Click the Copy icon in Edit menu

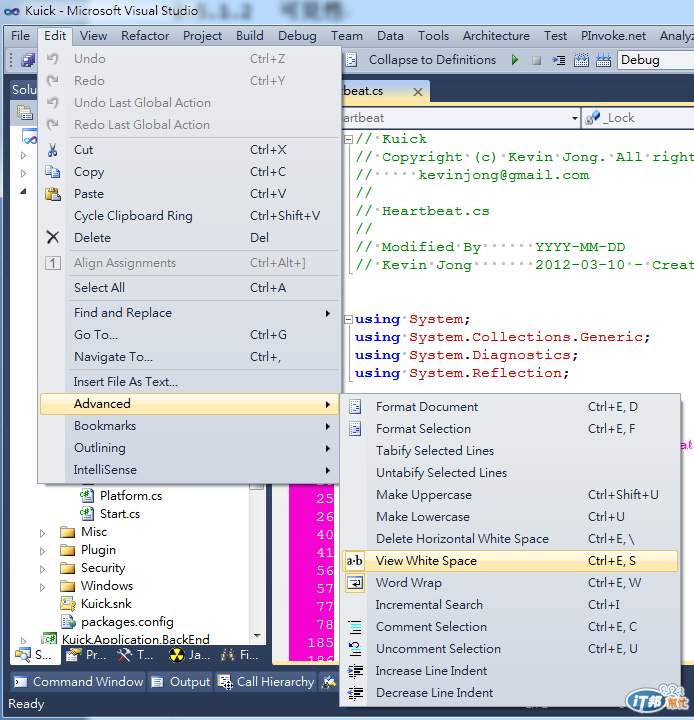click(52, 172)
